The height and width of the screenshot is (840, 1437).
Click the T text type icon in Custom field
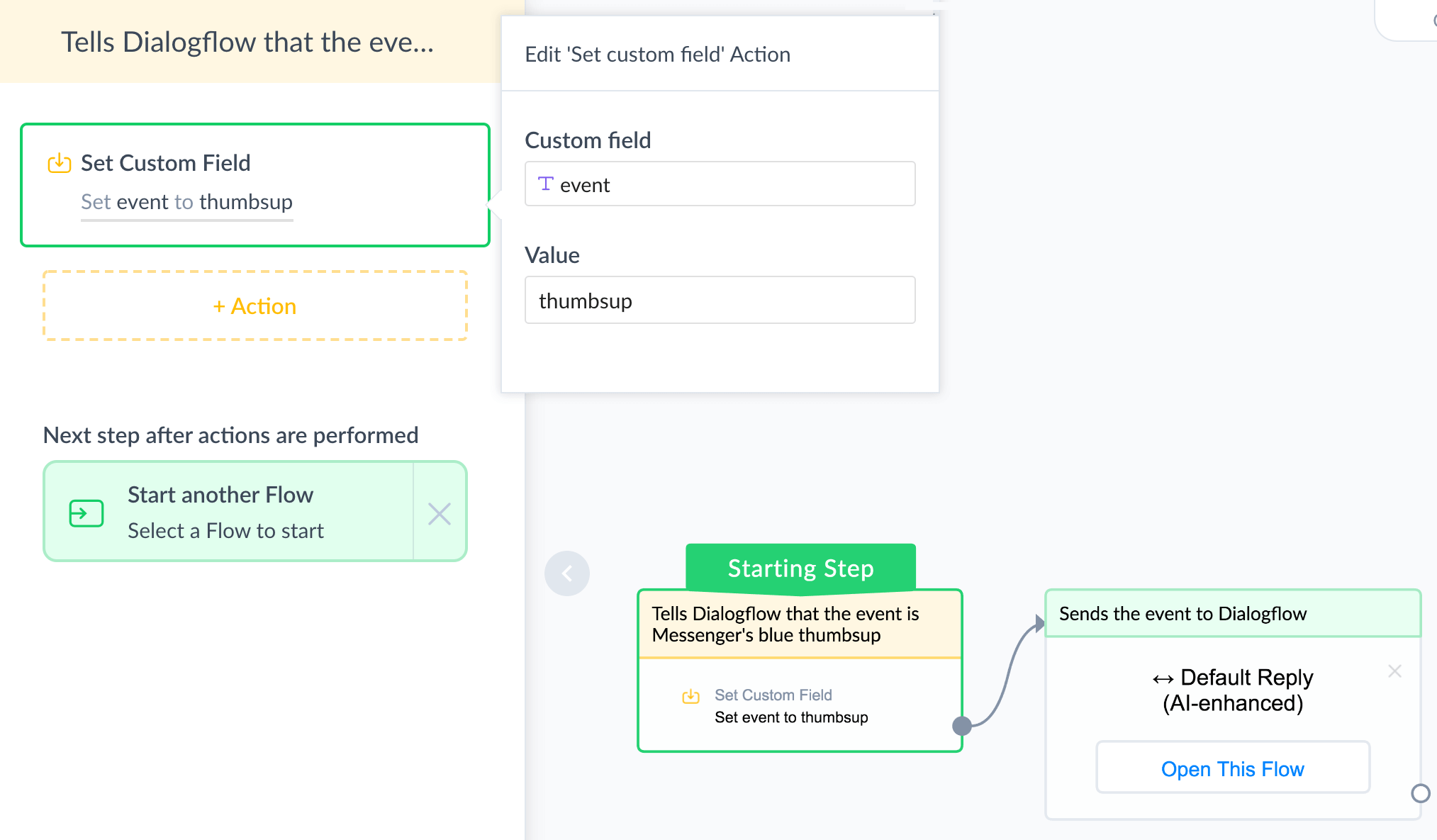(547, 184)
